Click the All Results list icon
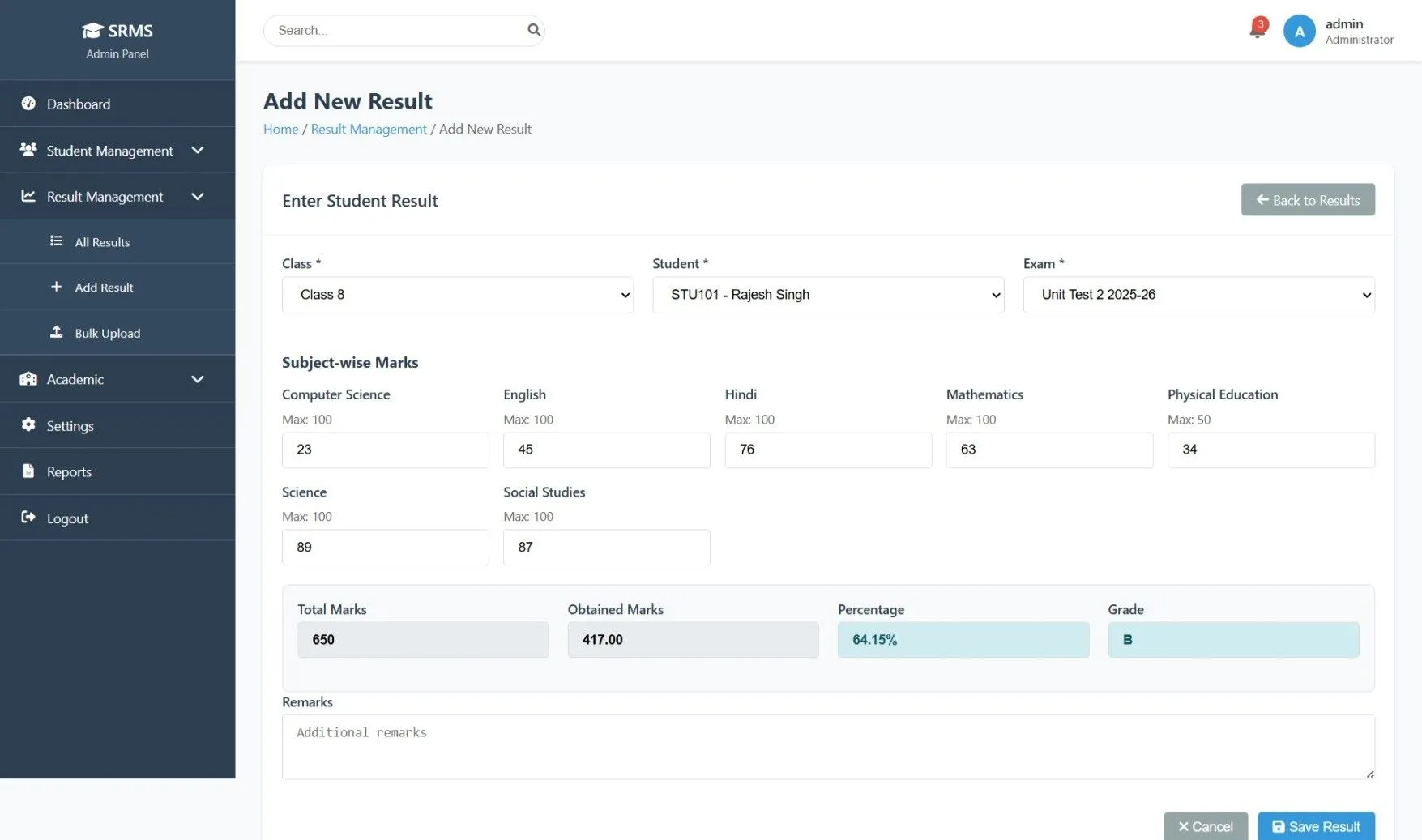The image size is (1422, 840). pyautogui.click(x=55, y=241)
